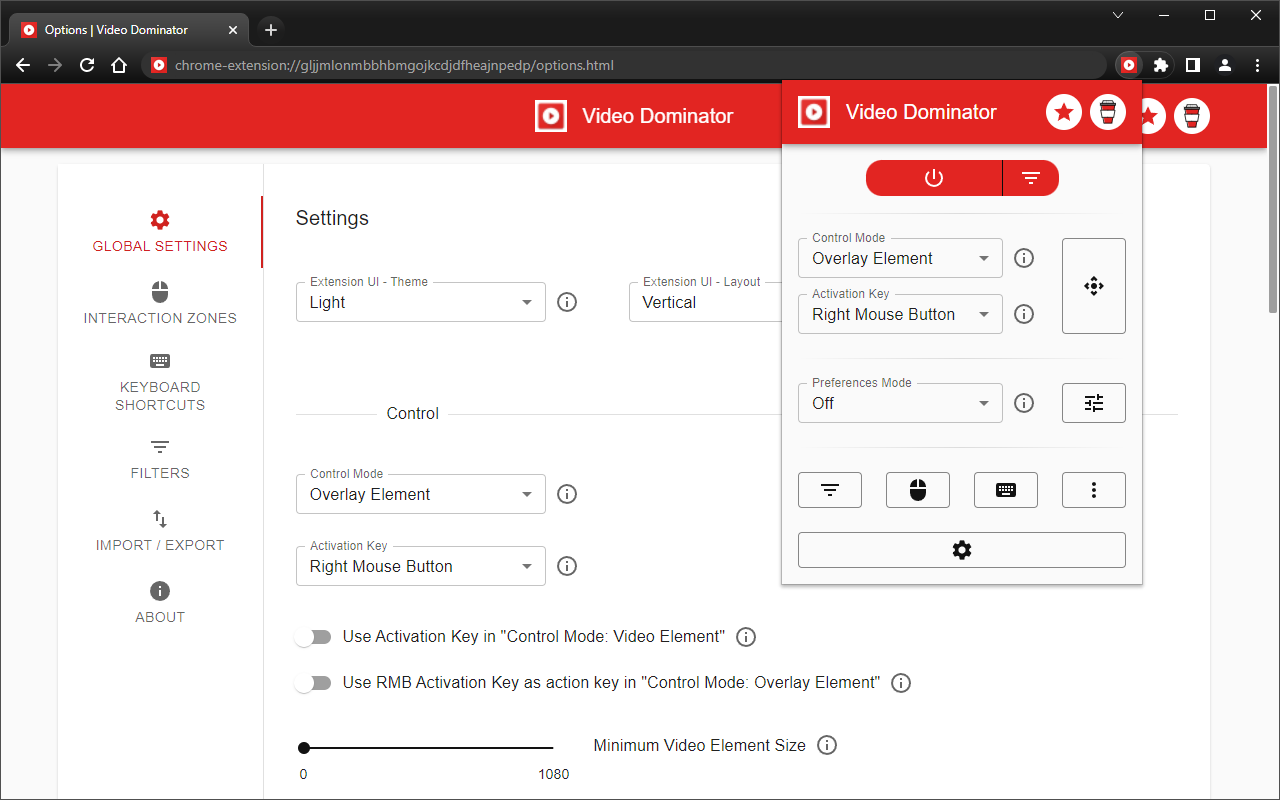The height and width of the screenshot is (800, 1280).
Task: Click the coffee cup icon in the popup header
Action: pyautogui.click(x=1107, y=112)
